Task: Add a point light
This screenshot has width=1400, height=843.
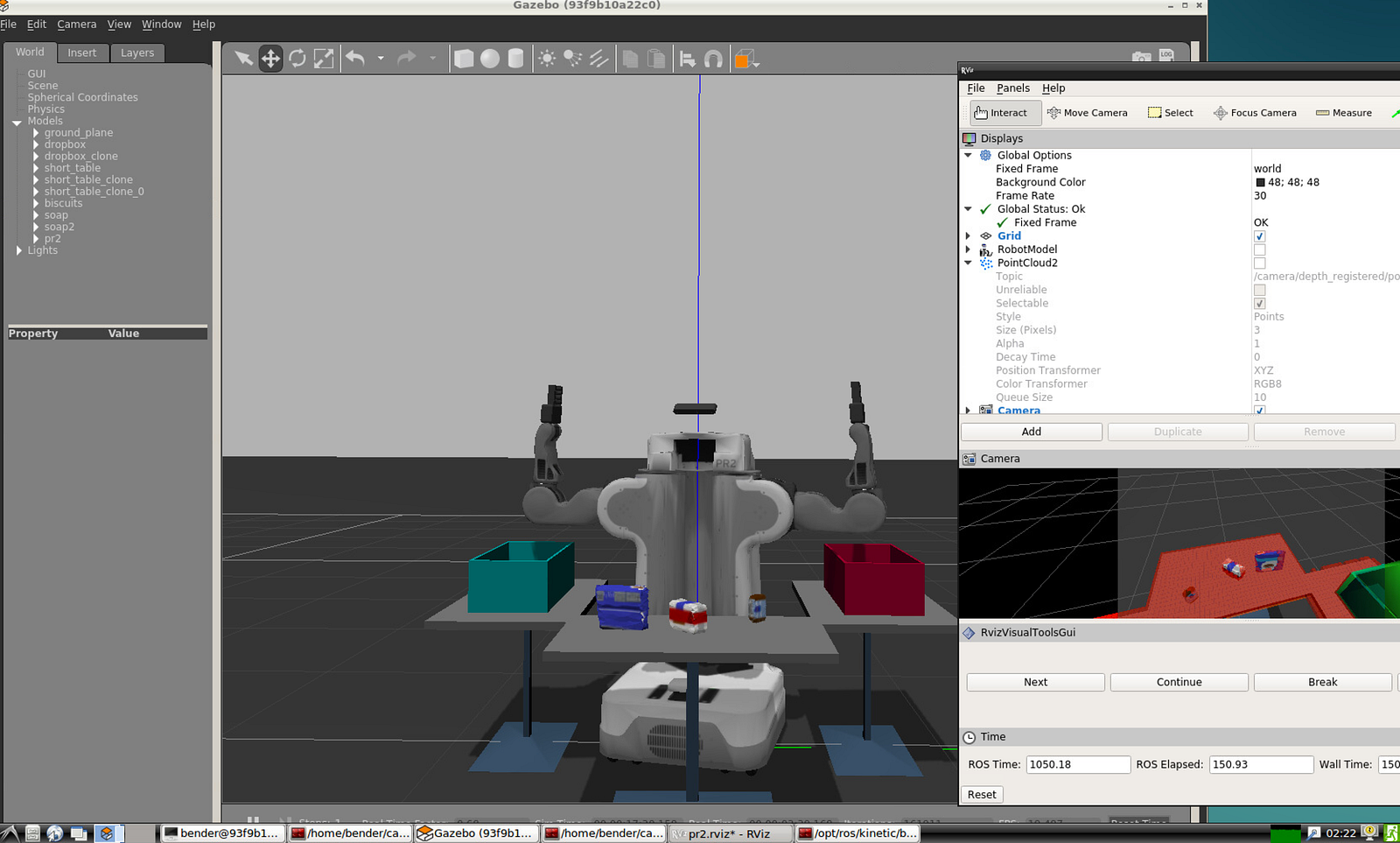Action: coord(547,59)
